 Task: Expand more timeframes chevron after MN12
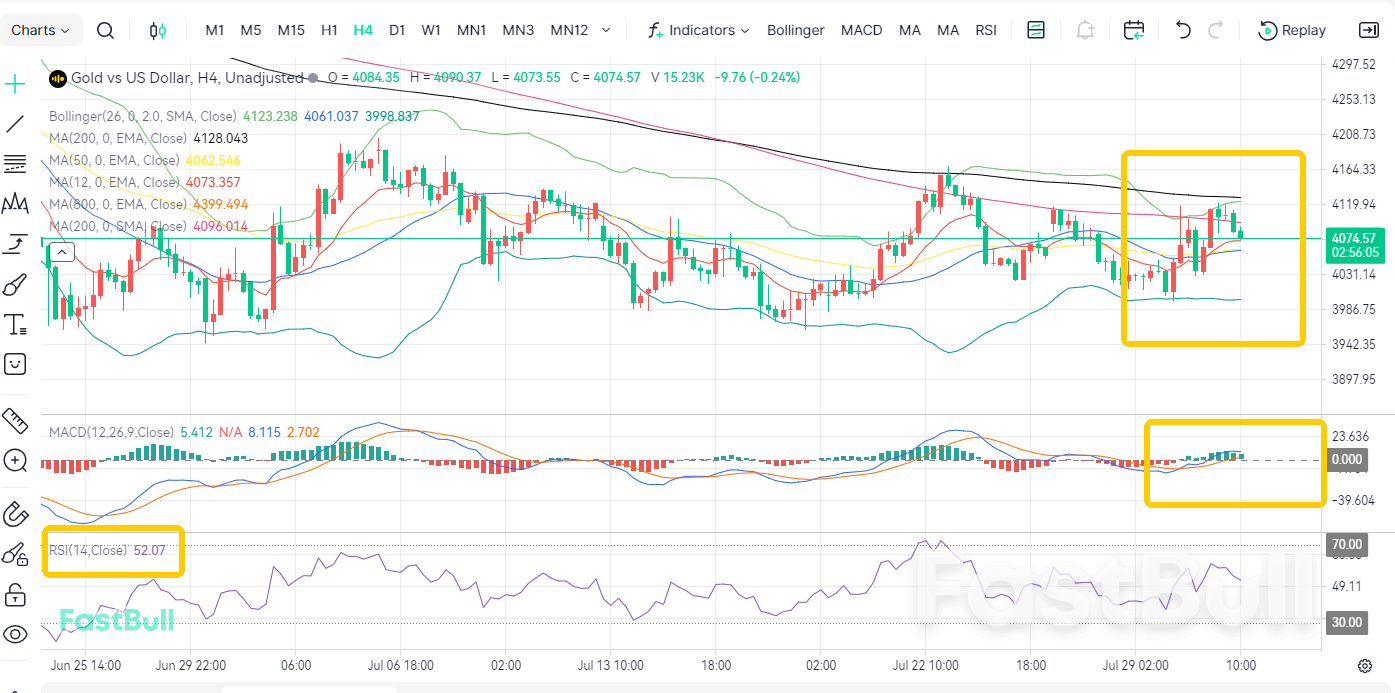pos(606,30)
